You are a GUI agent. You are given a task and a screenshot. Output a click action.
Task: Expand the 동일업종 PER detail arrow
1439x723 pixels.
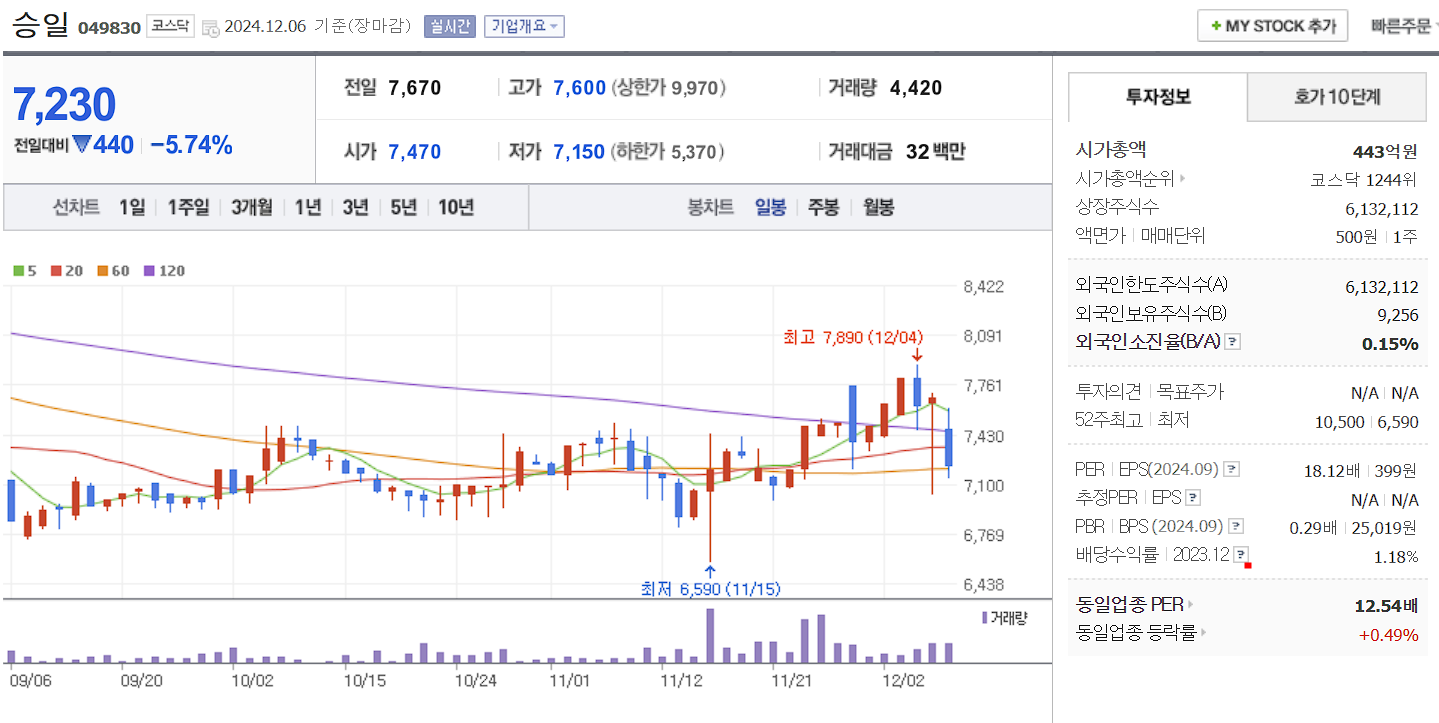tap(1189, 604)
